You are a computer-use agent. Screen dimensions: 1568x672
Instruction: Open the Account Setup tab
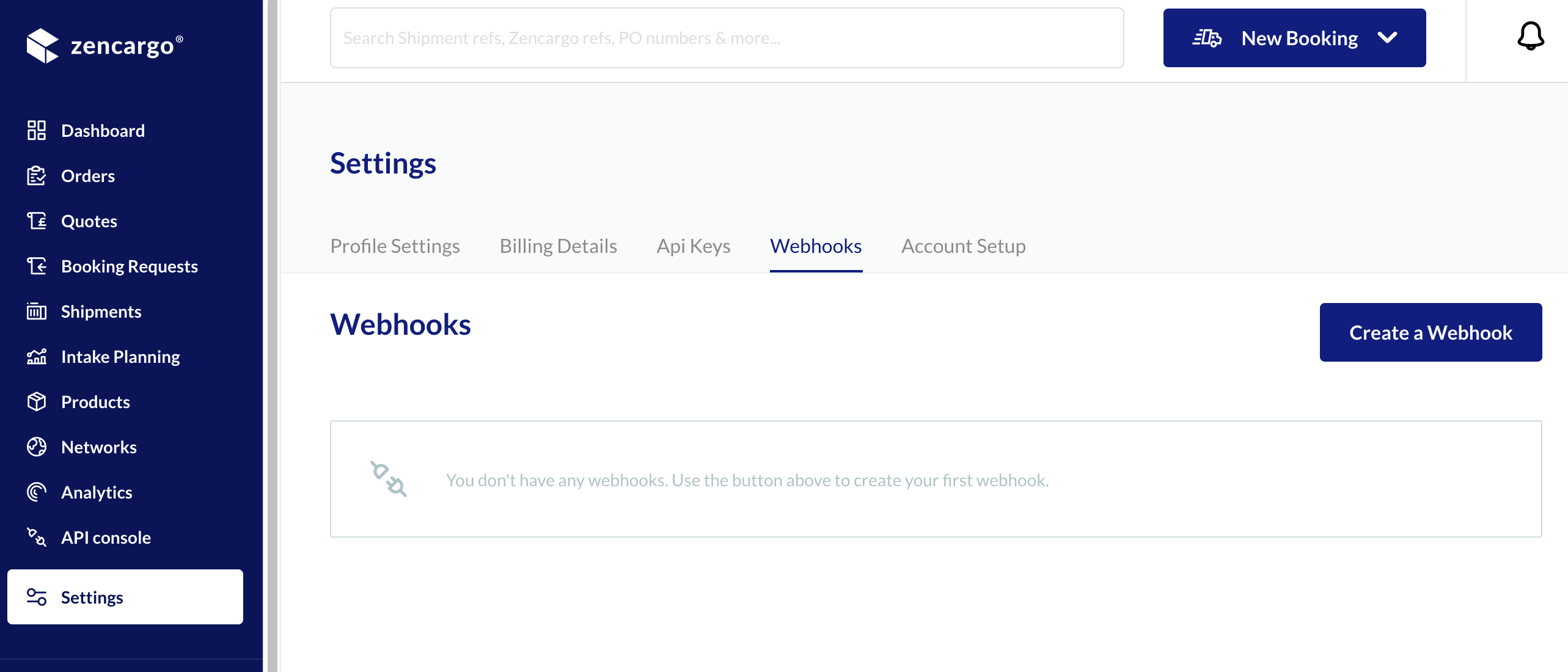963,246
